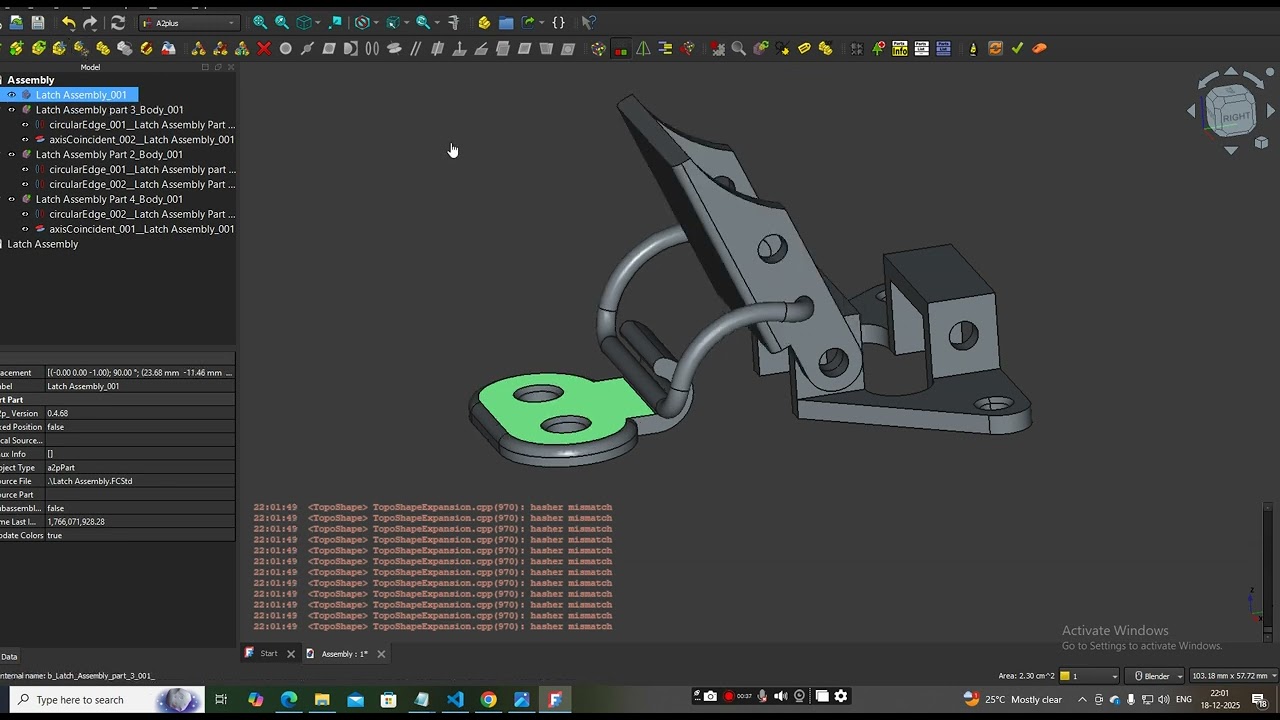Toggle visibility of Latch Assembly Part 4_Body_001
The height and width of the screenshot is (720, 1280).
[x=12, y=199]
